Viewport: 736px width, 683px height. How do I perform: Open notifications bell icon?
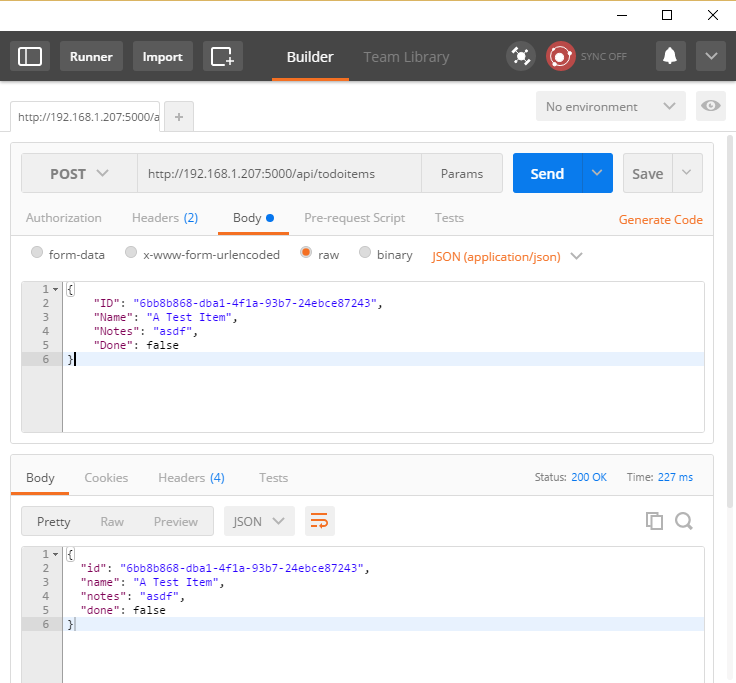(670, 56)
